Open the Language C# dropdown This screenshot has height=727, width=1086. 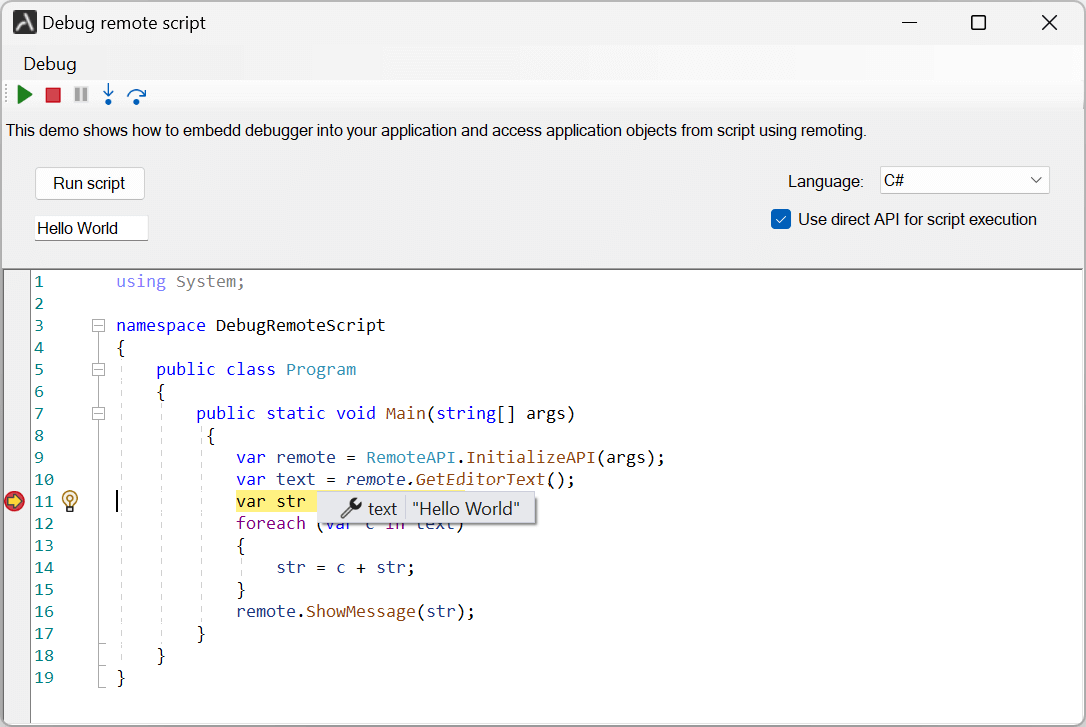pyautogui.click(x=965, y=181)
